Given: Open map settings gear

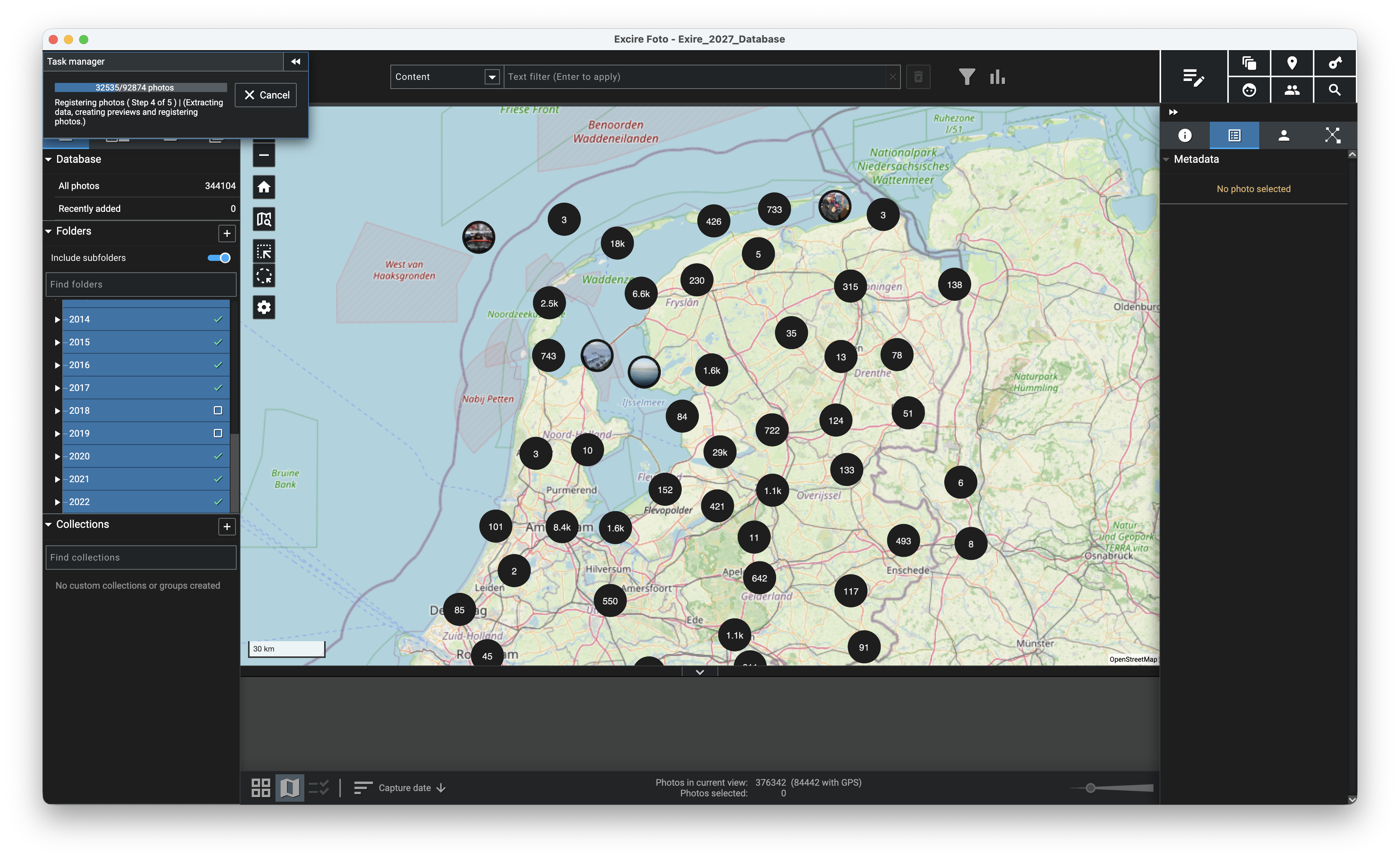Looking at the screenshot, I should pos(264,308).
